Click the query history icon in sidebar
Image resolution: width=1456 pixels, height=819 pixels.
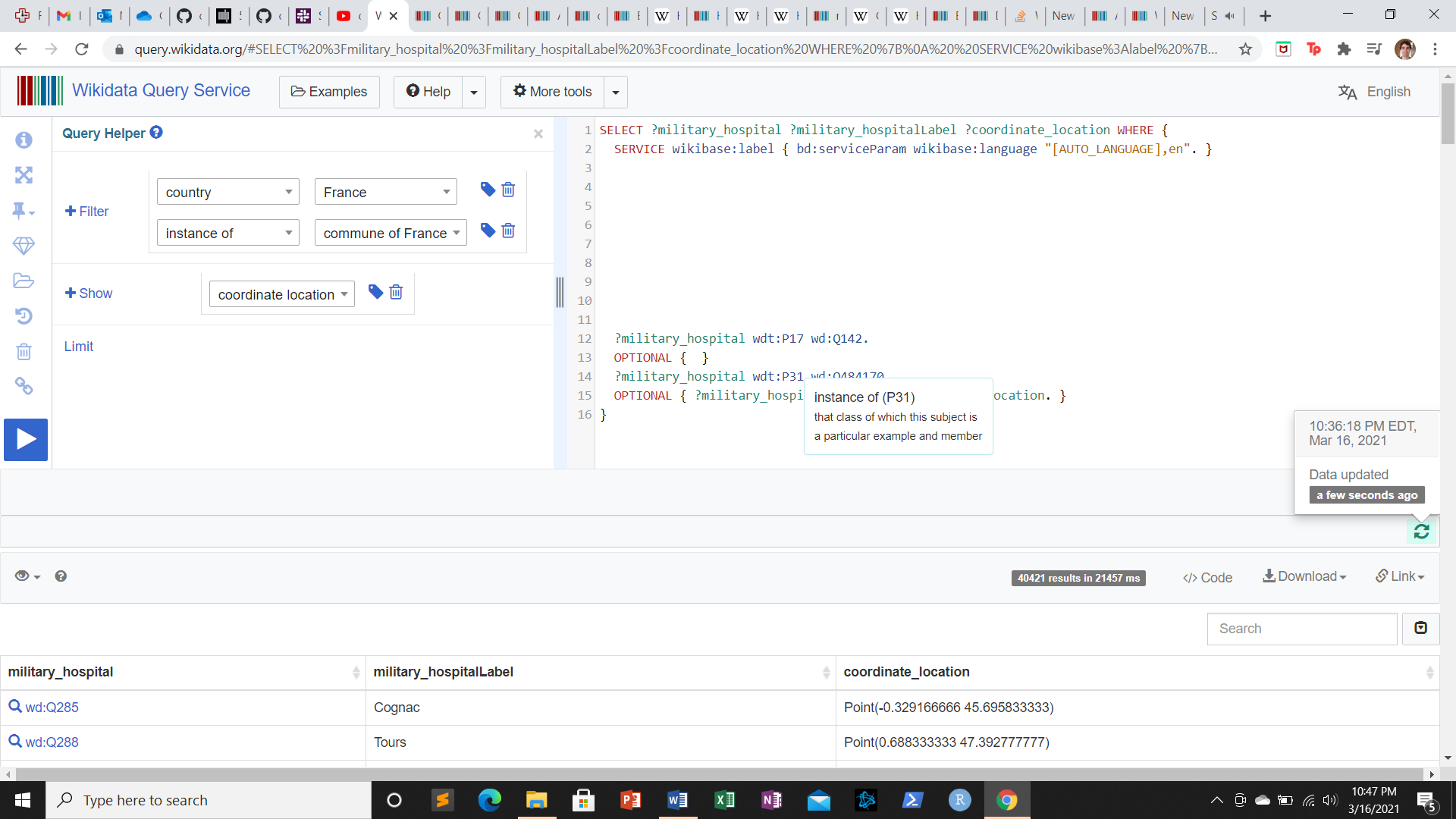coord(24,315)
